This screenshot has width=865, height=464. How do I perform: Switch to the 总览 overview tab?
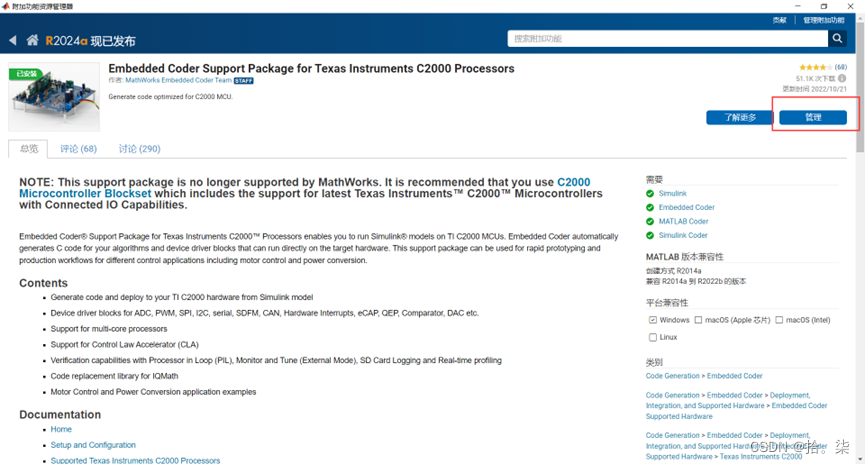point(28,149)
